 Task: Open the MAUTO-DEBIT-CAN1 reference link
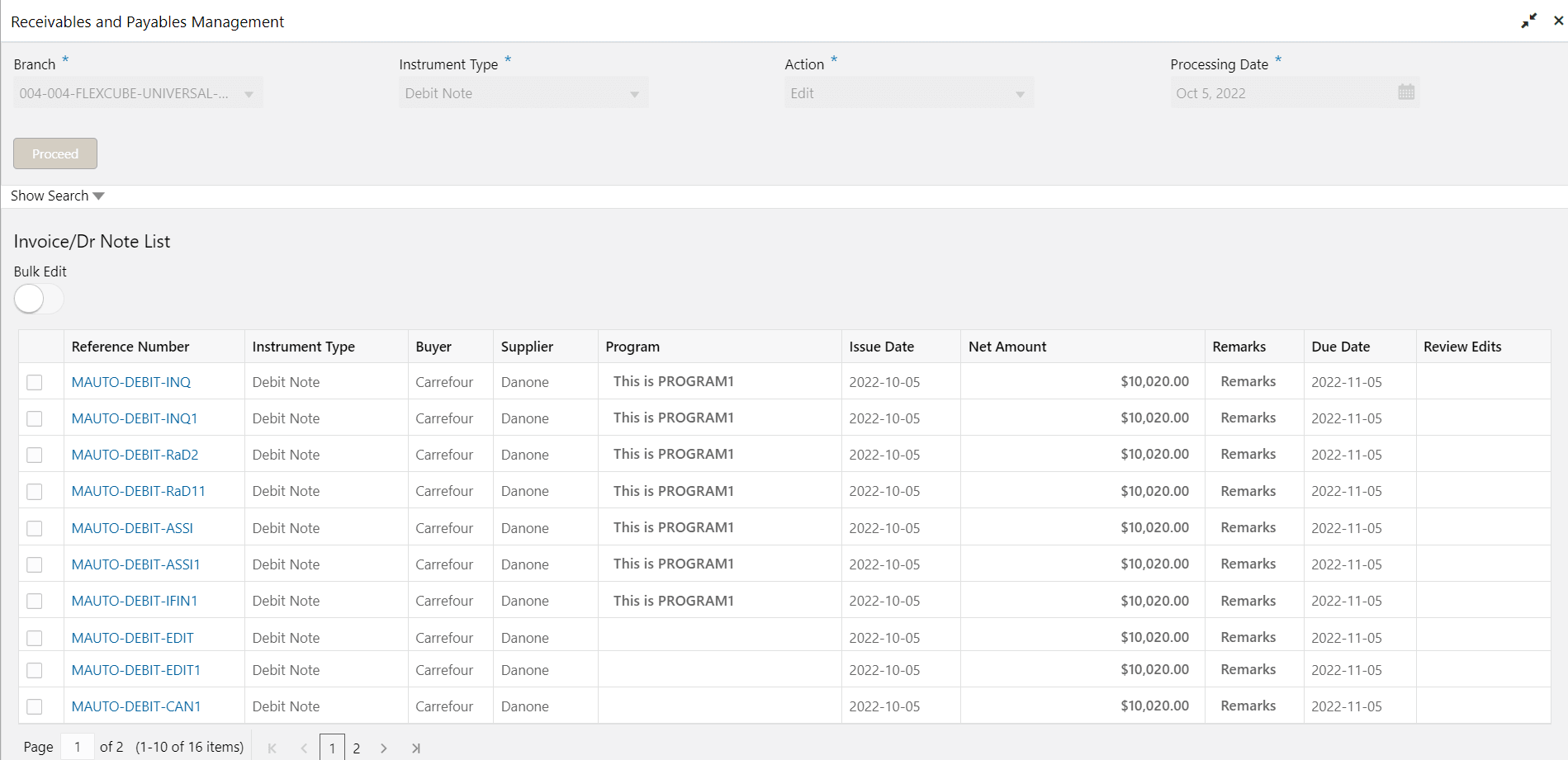pyautogui.click(x=136, y=706)
